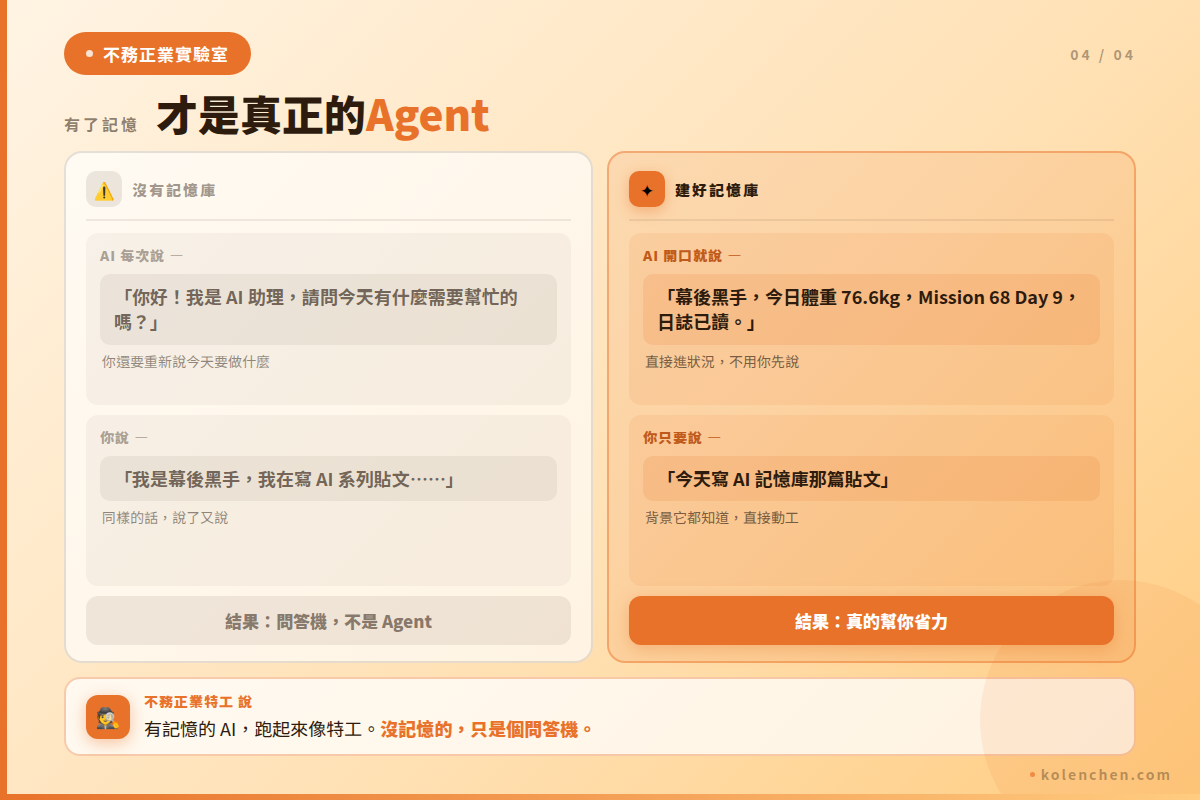
Task: Click the warning icon beside 沒有記憶庫
Action: [x=104, y=190]
